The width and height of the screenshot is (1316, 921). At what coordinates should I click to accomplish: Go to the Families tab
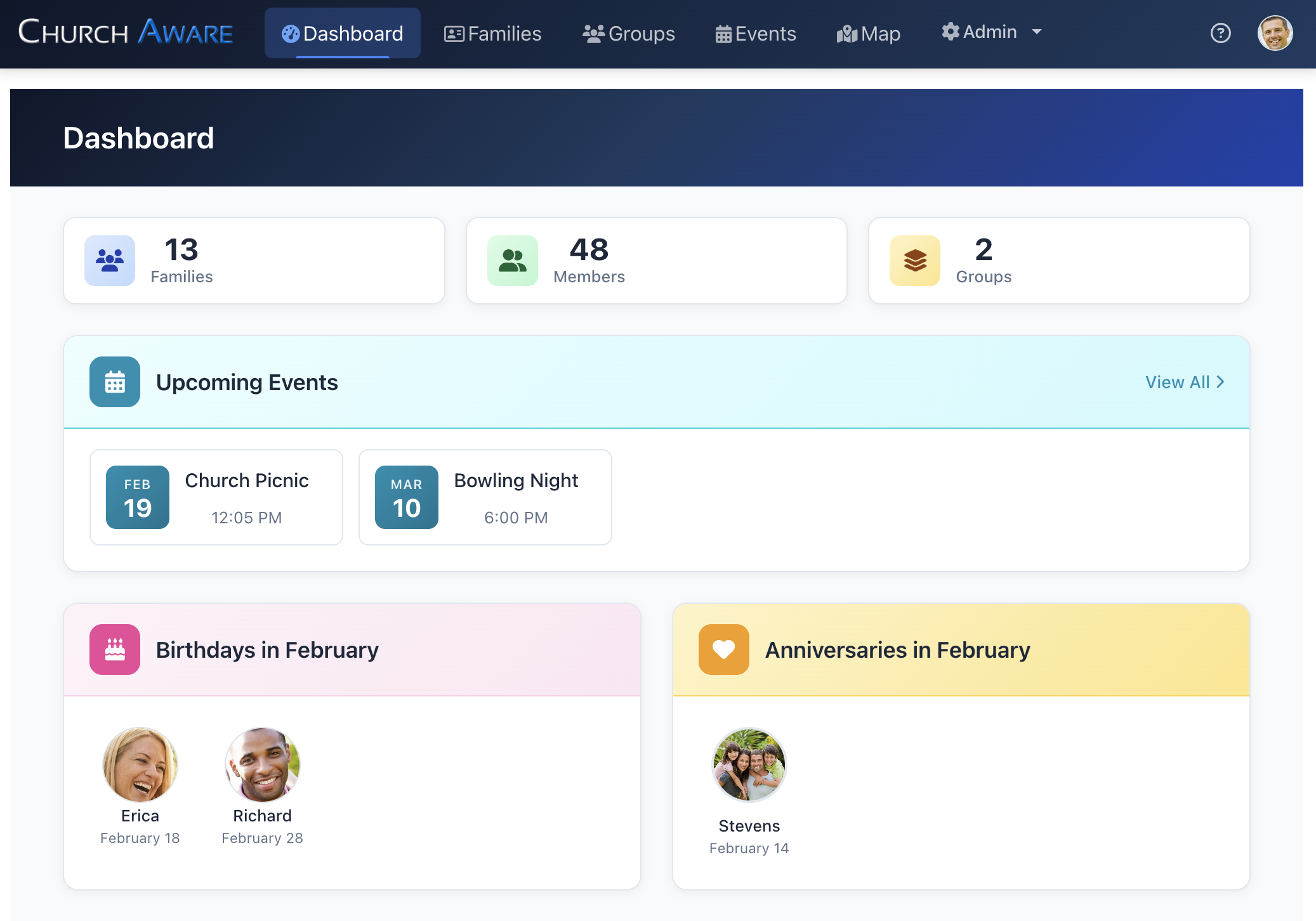point(492,33)
